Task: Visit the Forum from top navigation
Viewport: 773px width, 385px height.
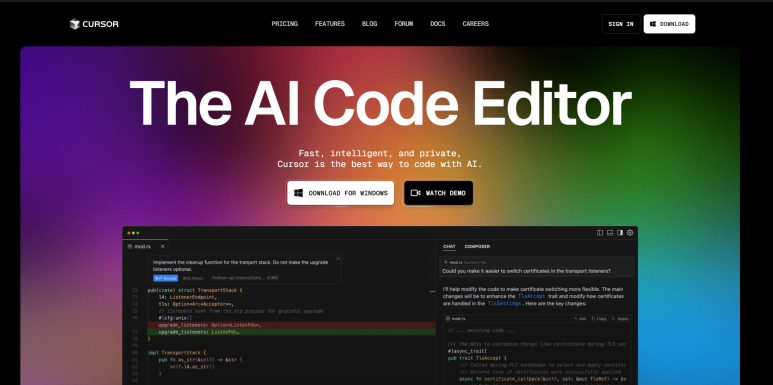Action: click(404, 24)
